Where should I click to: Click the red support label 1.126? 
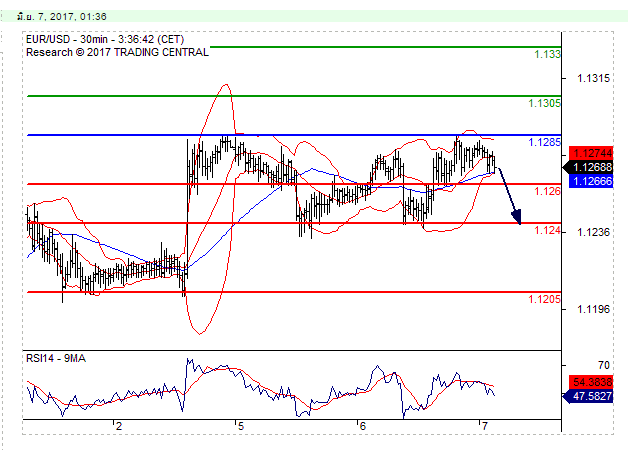(x=547, y=191)
